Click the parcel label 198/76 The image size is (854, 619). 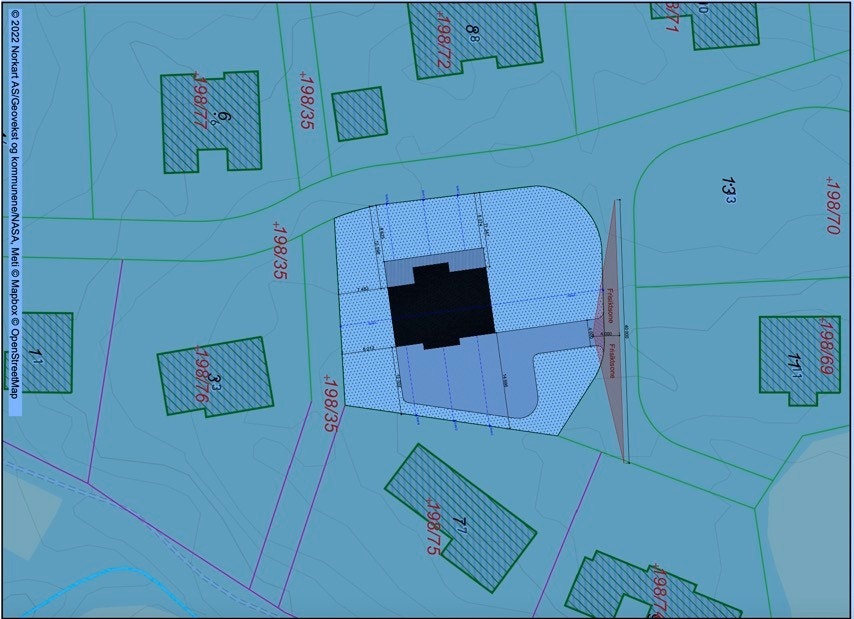(x=201, y=374)
